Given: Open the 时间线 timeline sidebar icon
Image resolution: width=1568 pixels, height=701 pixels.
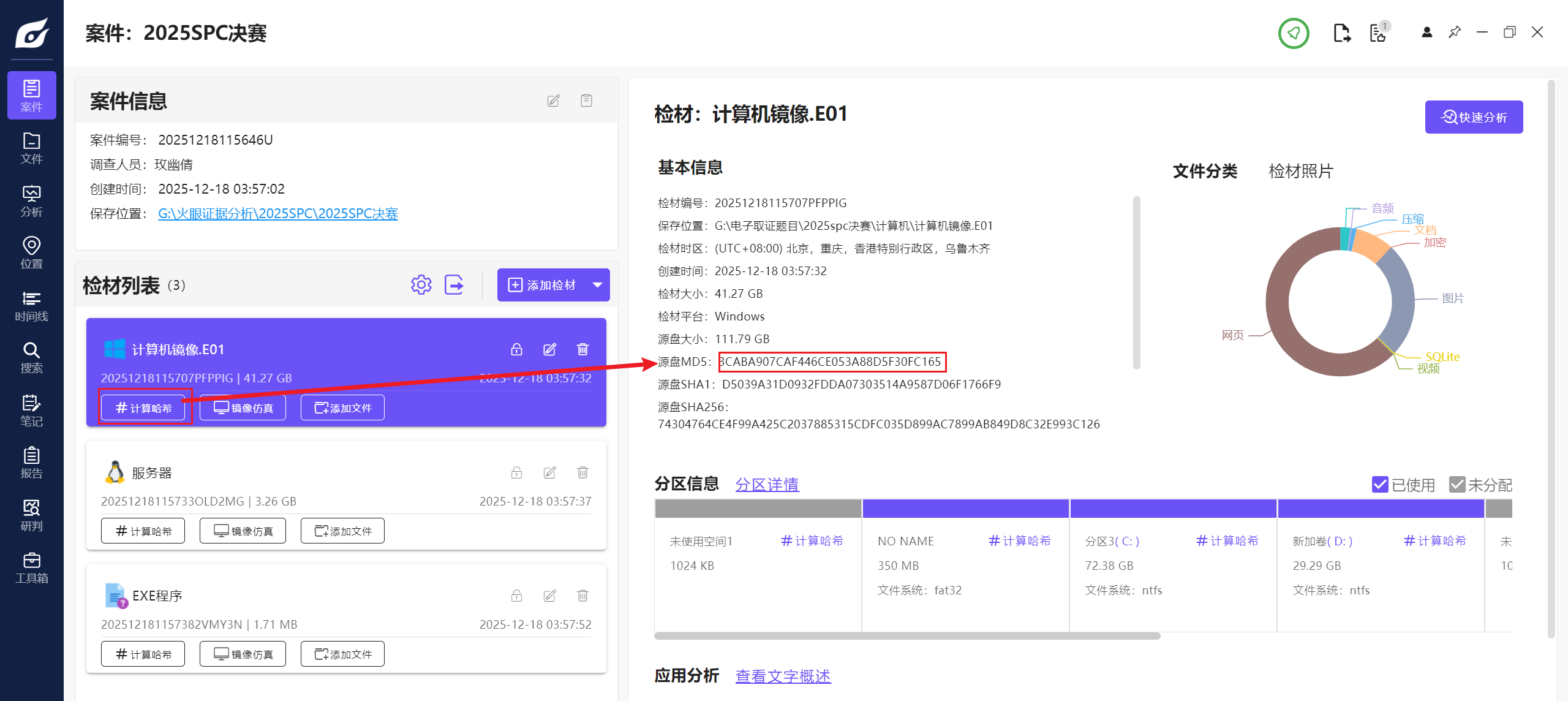Looking at the screenshot, I should pos(31,306).
